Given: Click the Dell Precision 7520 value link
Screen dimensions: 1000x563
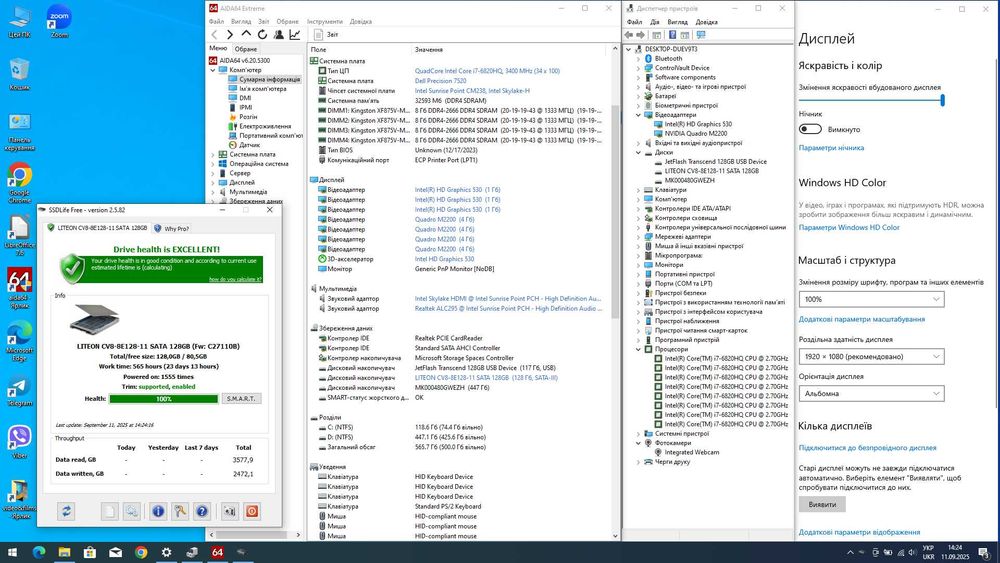Looking at the screenshot, I should [x=441, y=81].
